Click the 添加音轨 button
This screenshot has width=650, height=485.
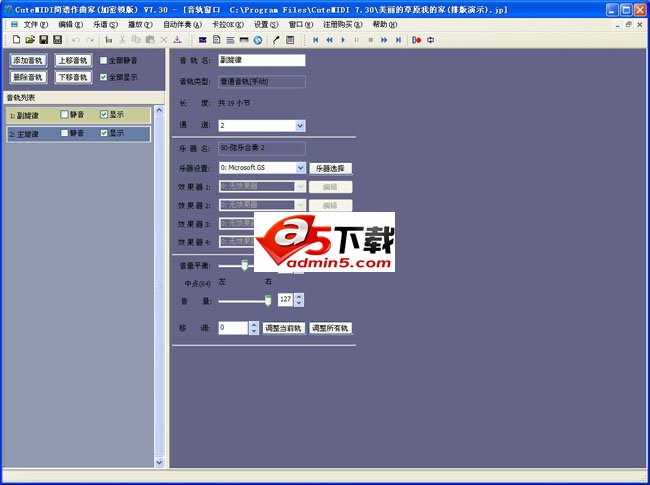(28, 61)
